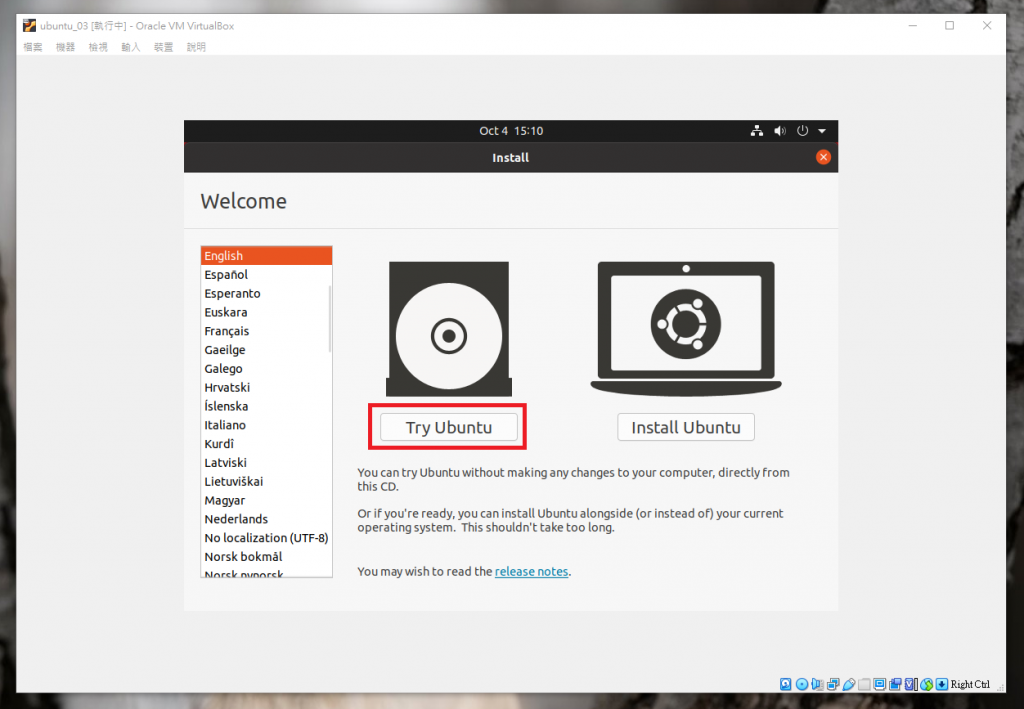This screenshot has width=1024, height=709.
Task: Select Latviski in the language list
Action: click(266, 463)
